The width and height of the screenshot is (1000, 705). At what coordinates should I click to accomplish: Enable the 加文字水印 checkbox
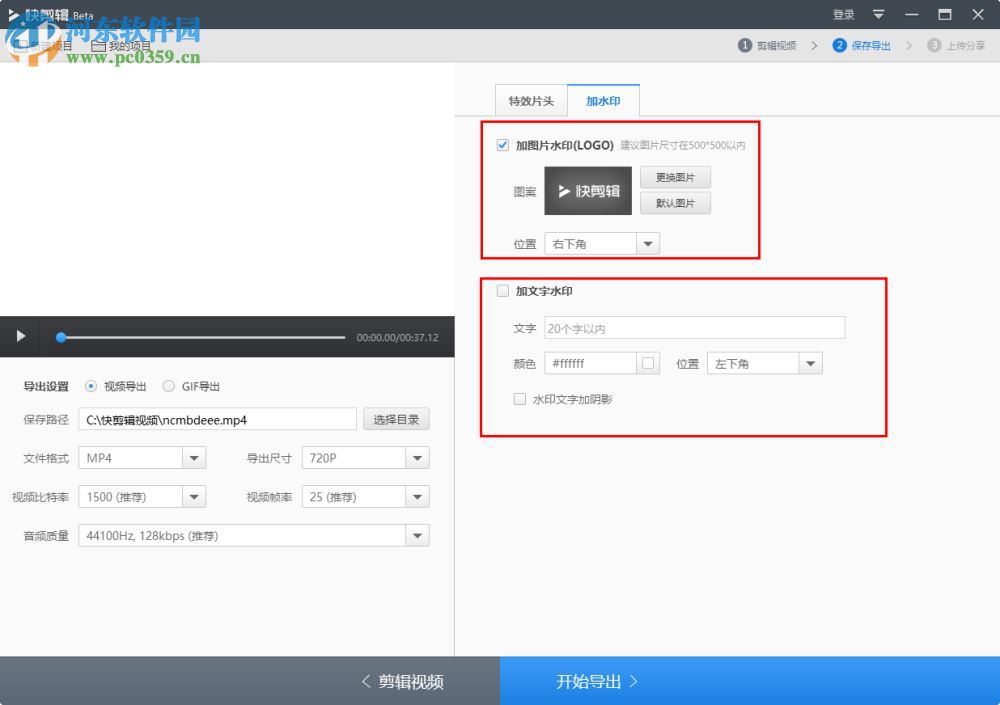tap(503, 291)
